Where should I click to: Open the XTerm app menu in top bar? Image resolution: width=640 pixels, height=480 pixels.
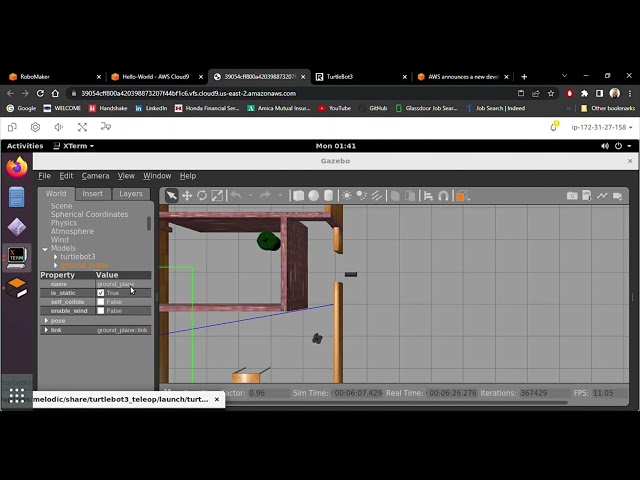(x=74, y=146)
